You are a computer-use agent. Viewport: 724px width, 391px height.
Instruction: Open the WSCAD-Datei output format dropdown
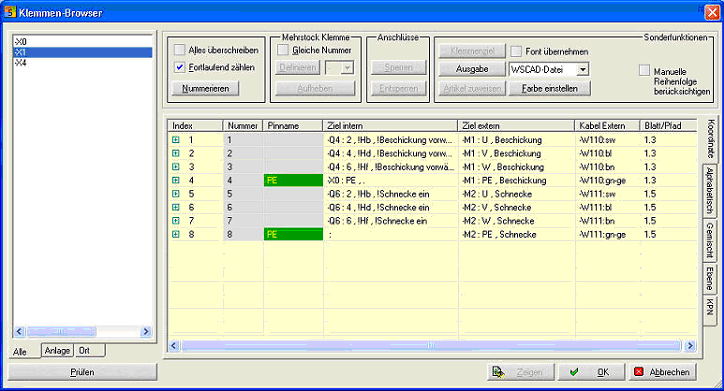coord(583,70)
